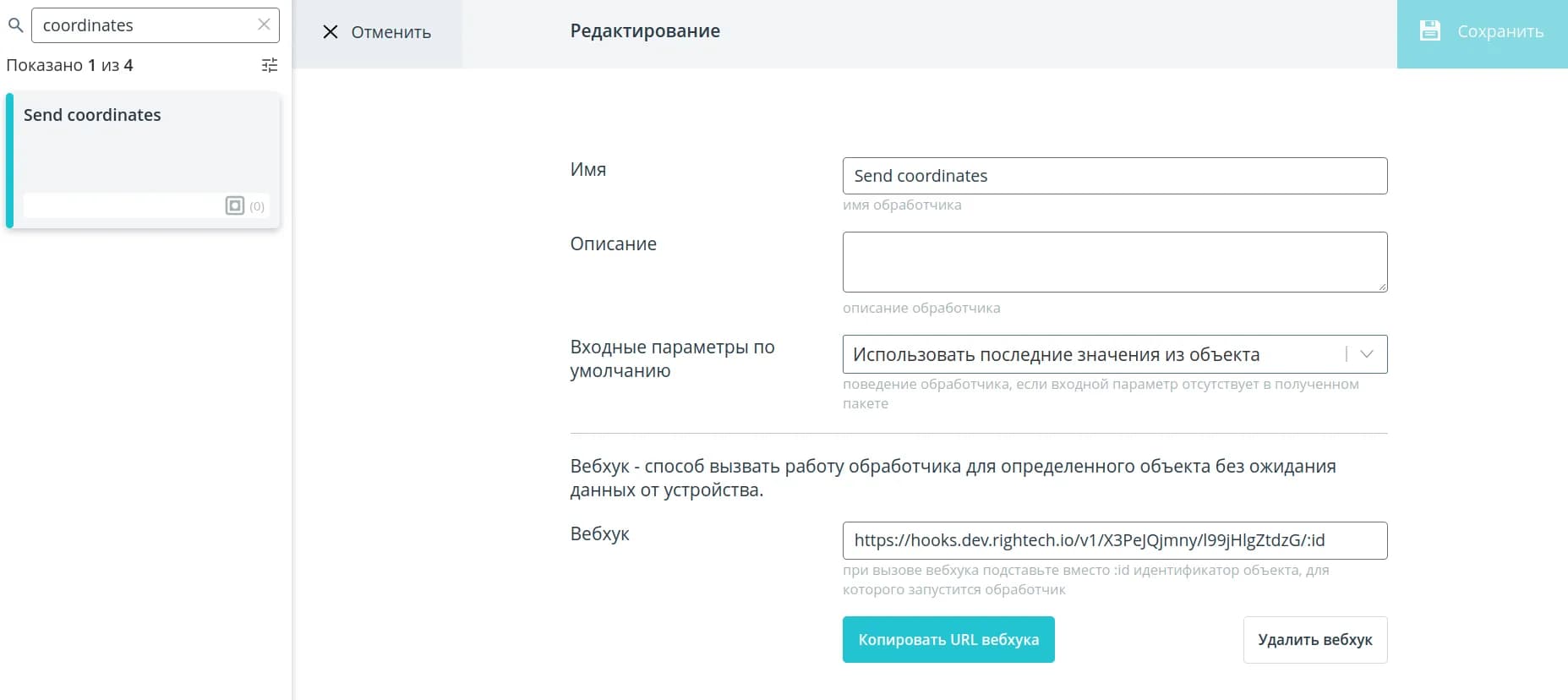Viewport: 1568px width, 700px height.
Task: Click the Редактирование header title
Action: click(645, 31)
